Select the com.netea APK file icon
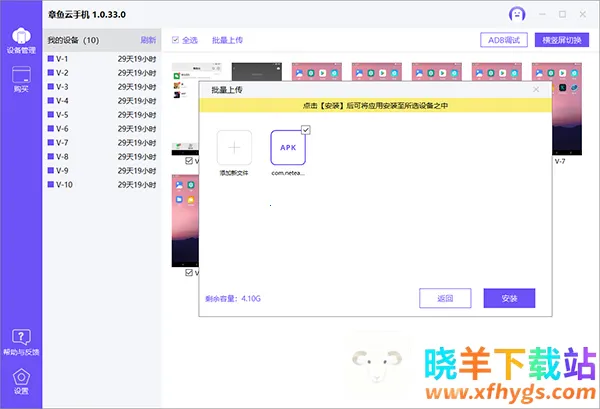This screenshot has height=409, width=600. (288, 148)
